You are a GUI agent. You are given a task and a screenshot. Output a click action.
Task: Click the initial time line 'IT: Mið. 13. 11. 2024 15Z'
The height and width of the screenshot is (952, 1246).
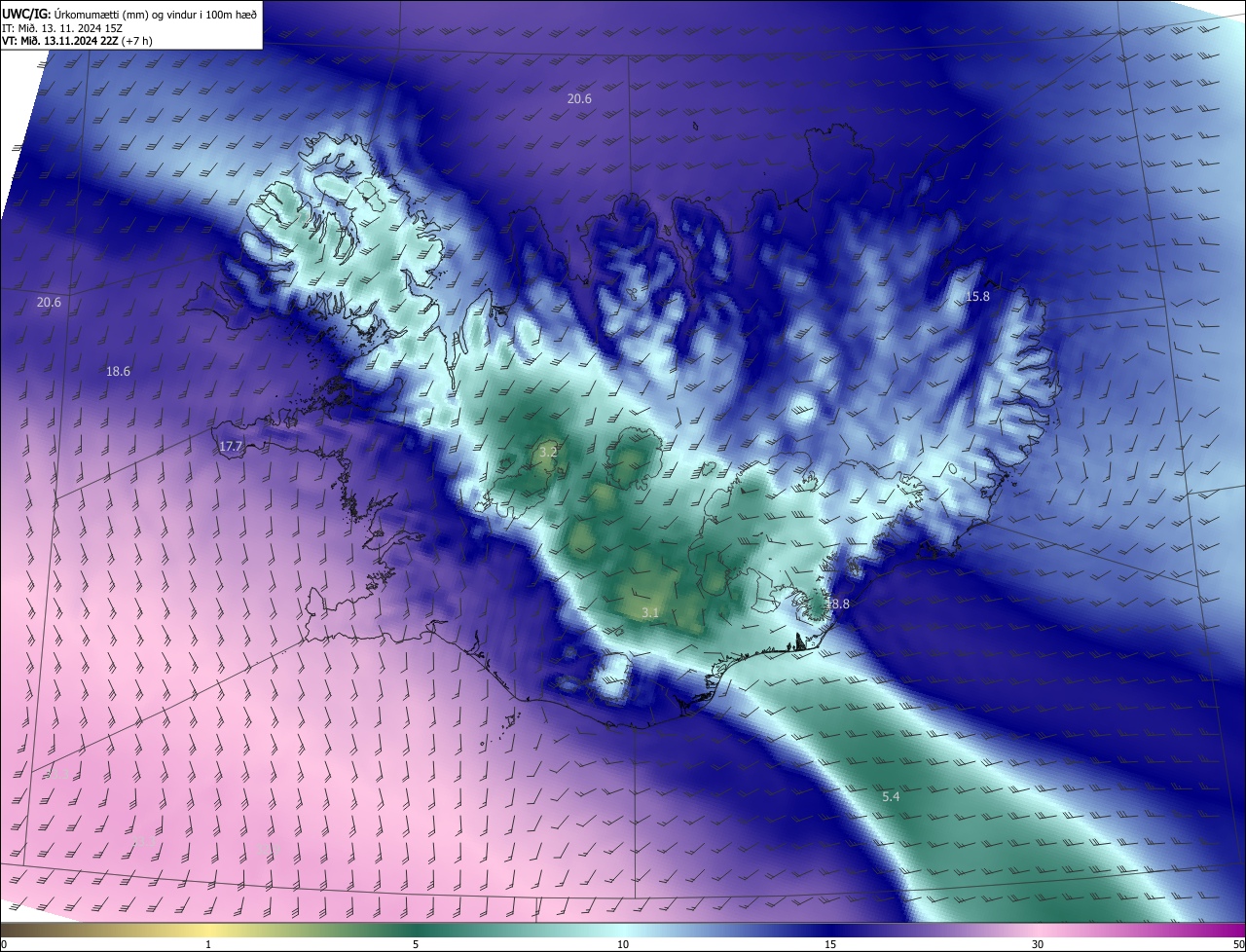[x=64, y=27]
